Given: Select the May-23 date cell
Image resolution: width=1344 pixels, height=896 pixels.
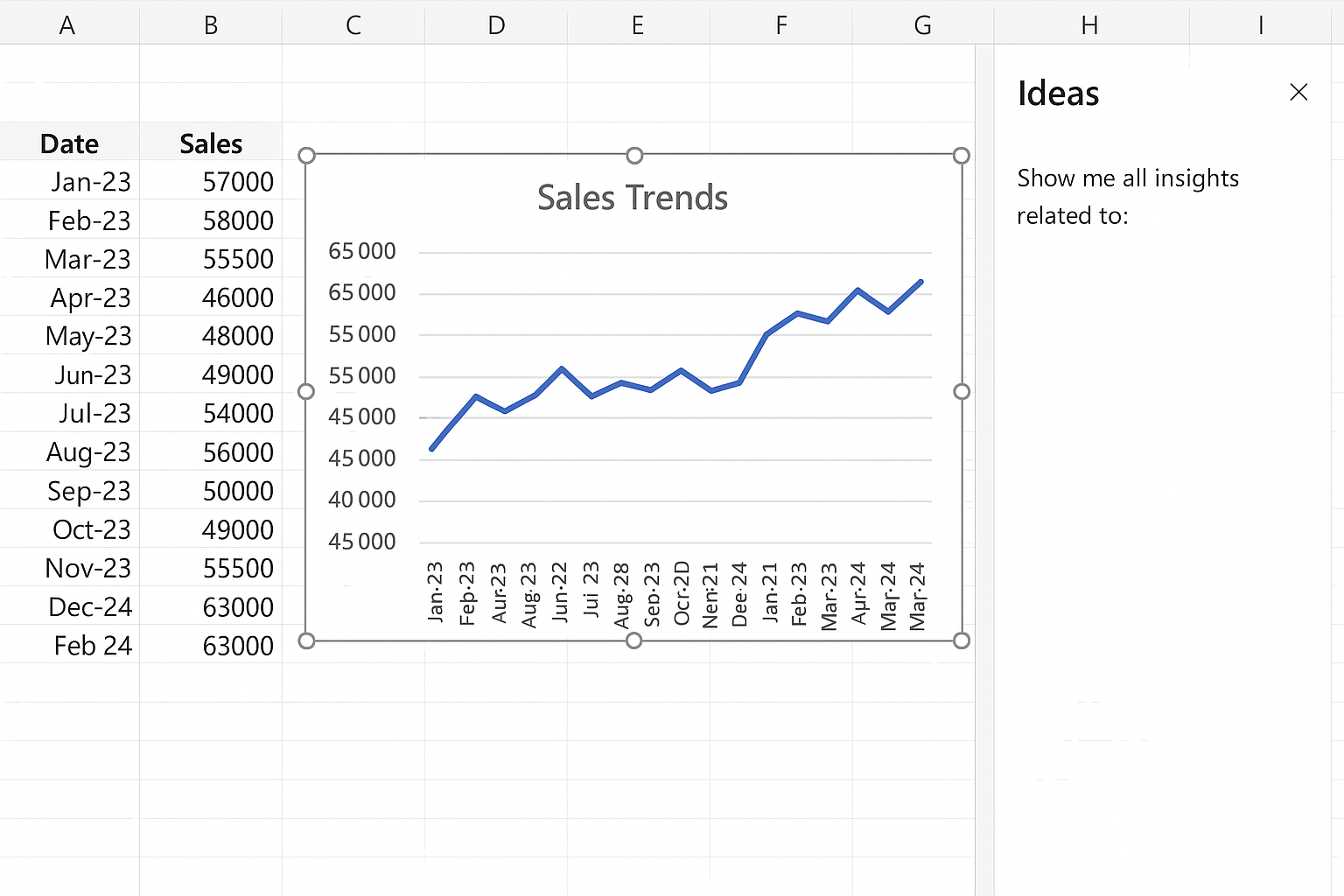Looking at the screenshot, I should pyautogui.click(x=69, y=335).
